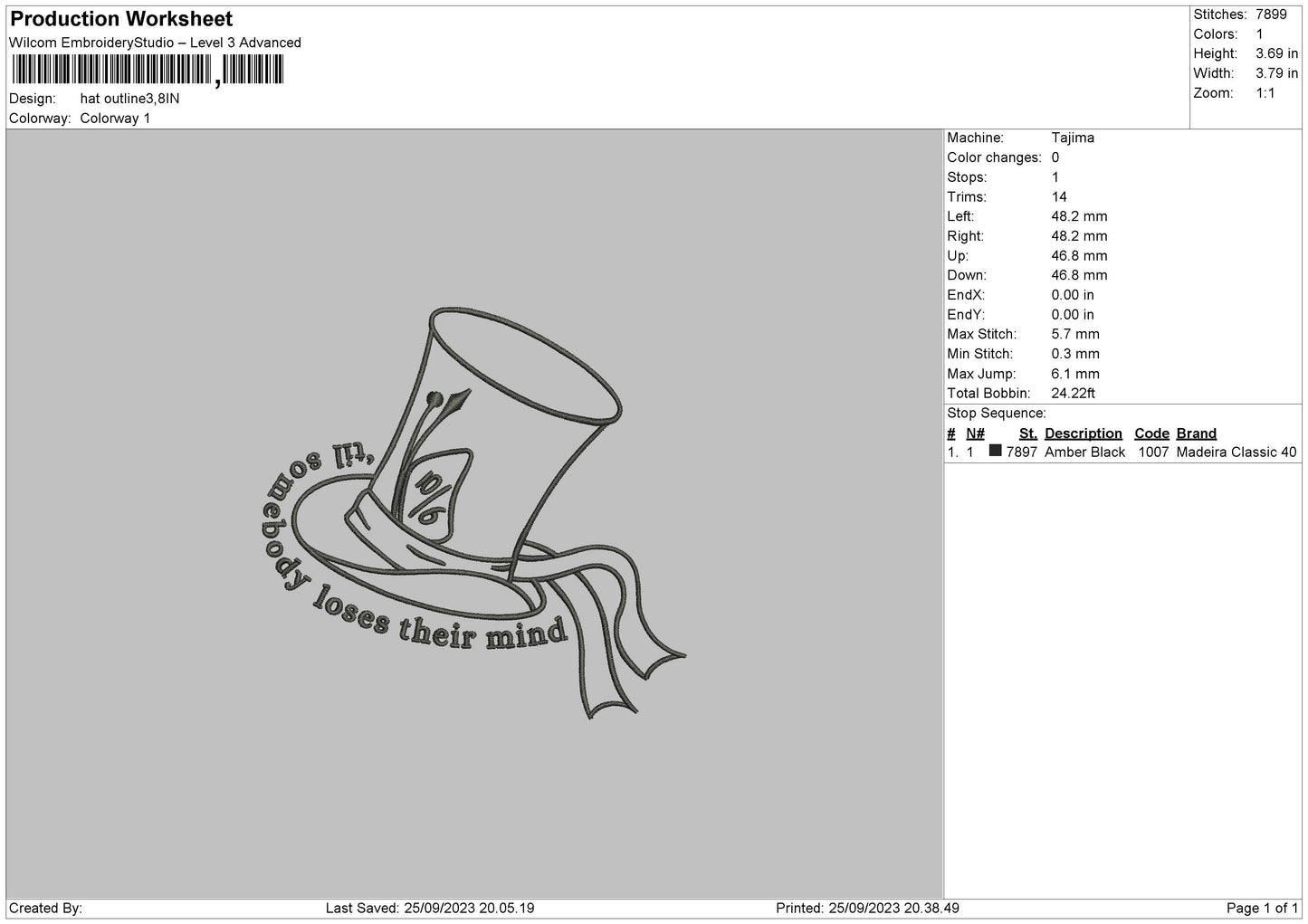Click the Amber Black color swatch
This screenshot has height=924, width=1308.
pyautogui.click(x=996, y=451)
